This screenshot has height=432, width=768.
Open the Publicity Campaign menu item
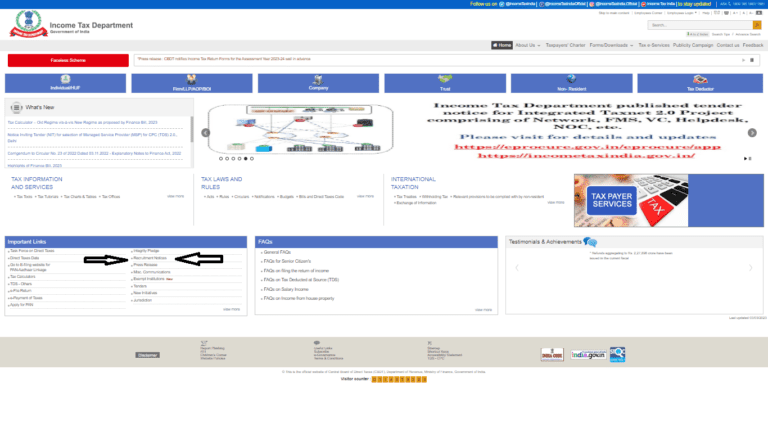click(x=693, y=45)
